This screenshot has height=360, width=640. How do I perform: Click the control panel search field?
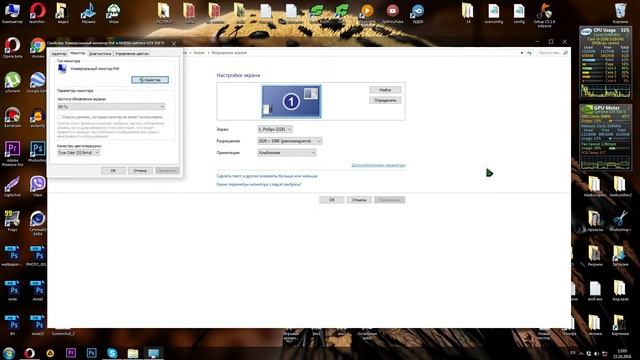pyautogui.click(x=552, y=53)
